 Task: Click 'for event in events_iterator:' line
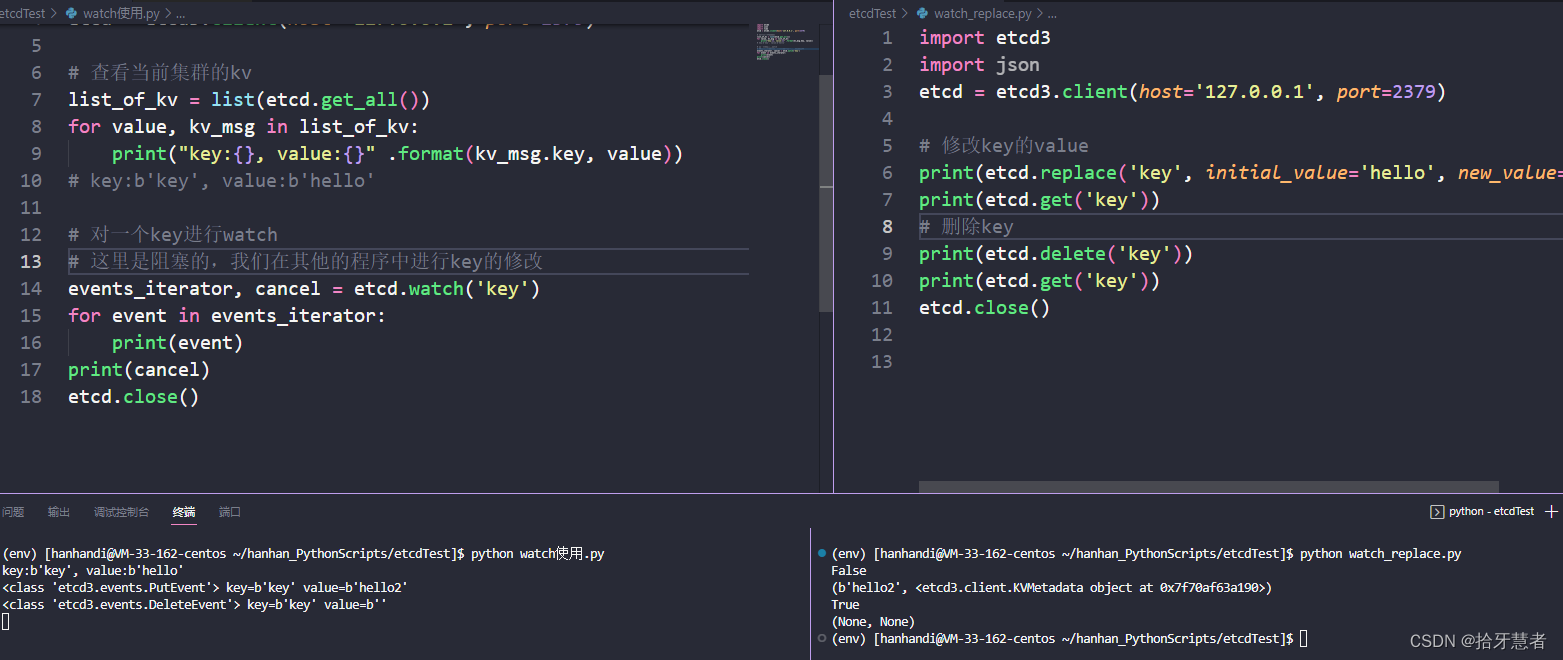click(x=227, y=316)
